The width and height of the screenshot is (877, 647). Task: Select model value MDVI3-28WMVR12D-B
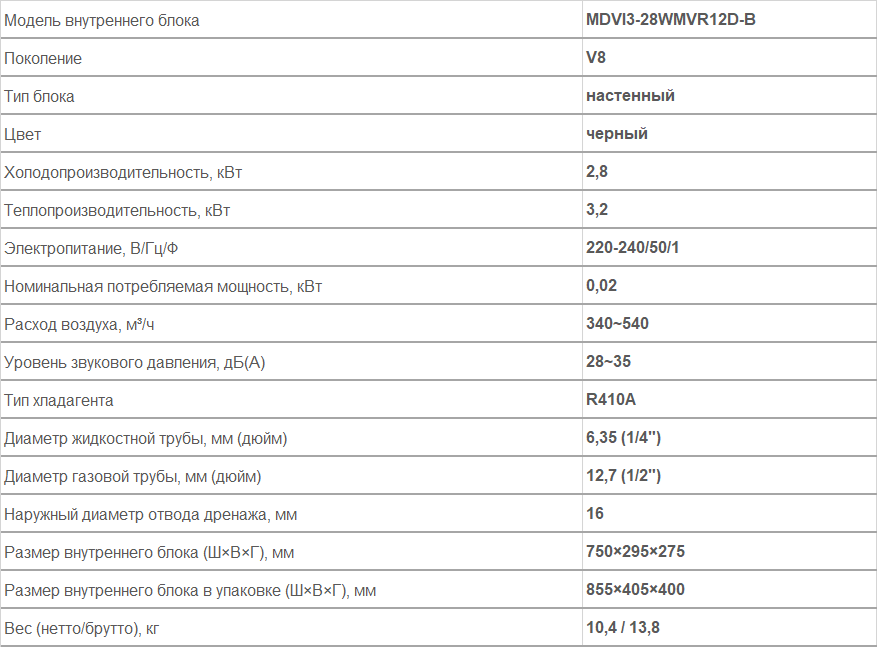(671, 20)
